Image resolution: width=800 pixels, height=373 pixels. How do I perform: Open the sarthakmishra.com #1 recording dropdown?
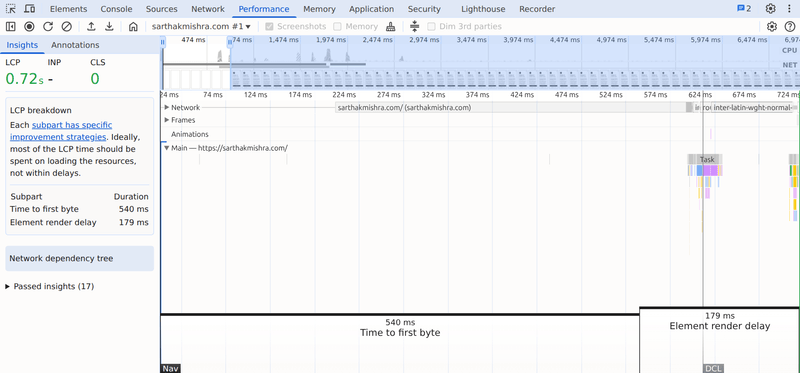[x=202, y=27]
